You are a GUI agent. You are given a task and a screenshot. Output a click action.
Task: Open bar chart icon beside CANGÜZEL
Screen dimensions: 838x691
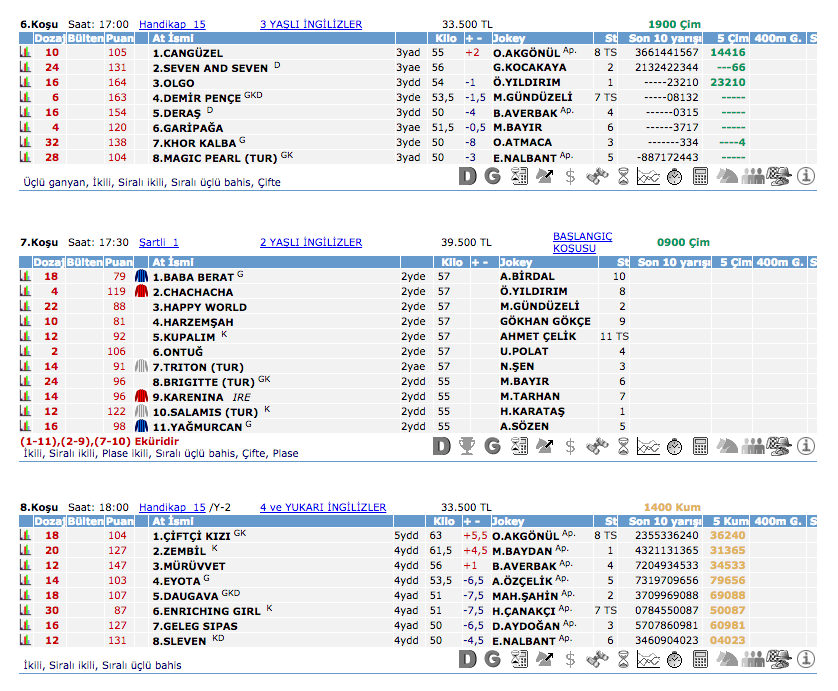pyautogui.click(x=25, y=52)
